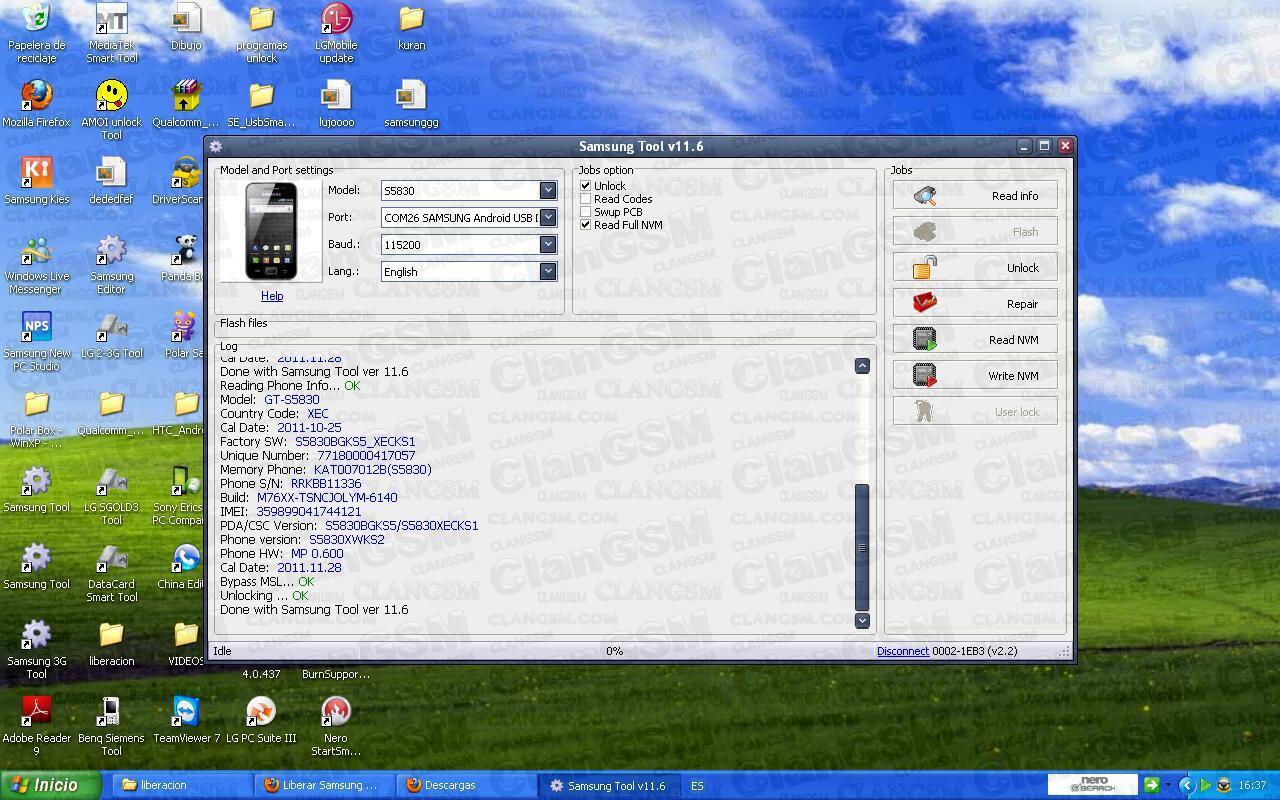Uncheck the Unlock job option
Screen dimensions: 1280x800
point(586,186)
